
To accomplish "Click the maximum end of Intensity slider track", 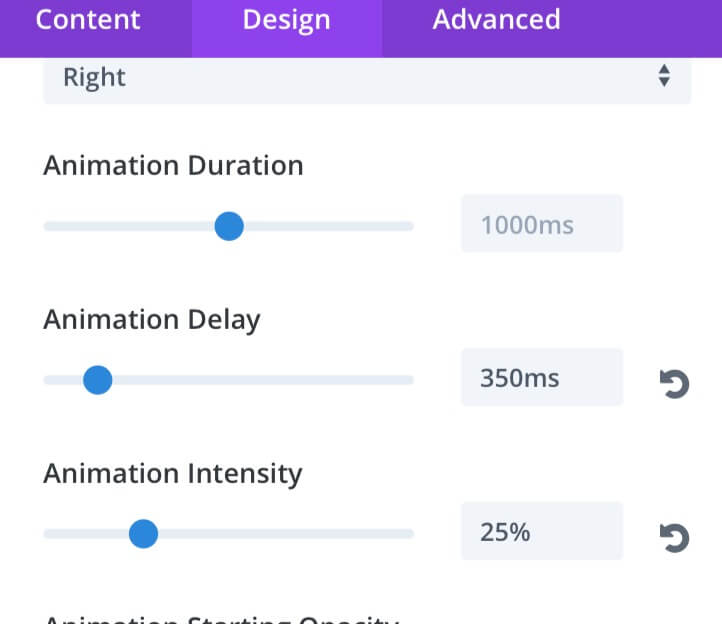I will 410,534.
